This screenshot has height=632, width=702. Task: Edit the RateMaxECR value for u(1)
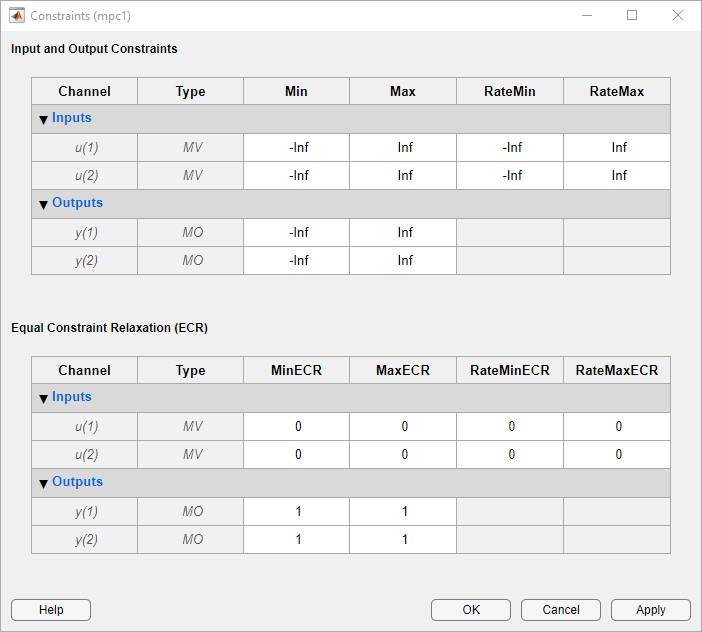[x=617, y=426]
